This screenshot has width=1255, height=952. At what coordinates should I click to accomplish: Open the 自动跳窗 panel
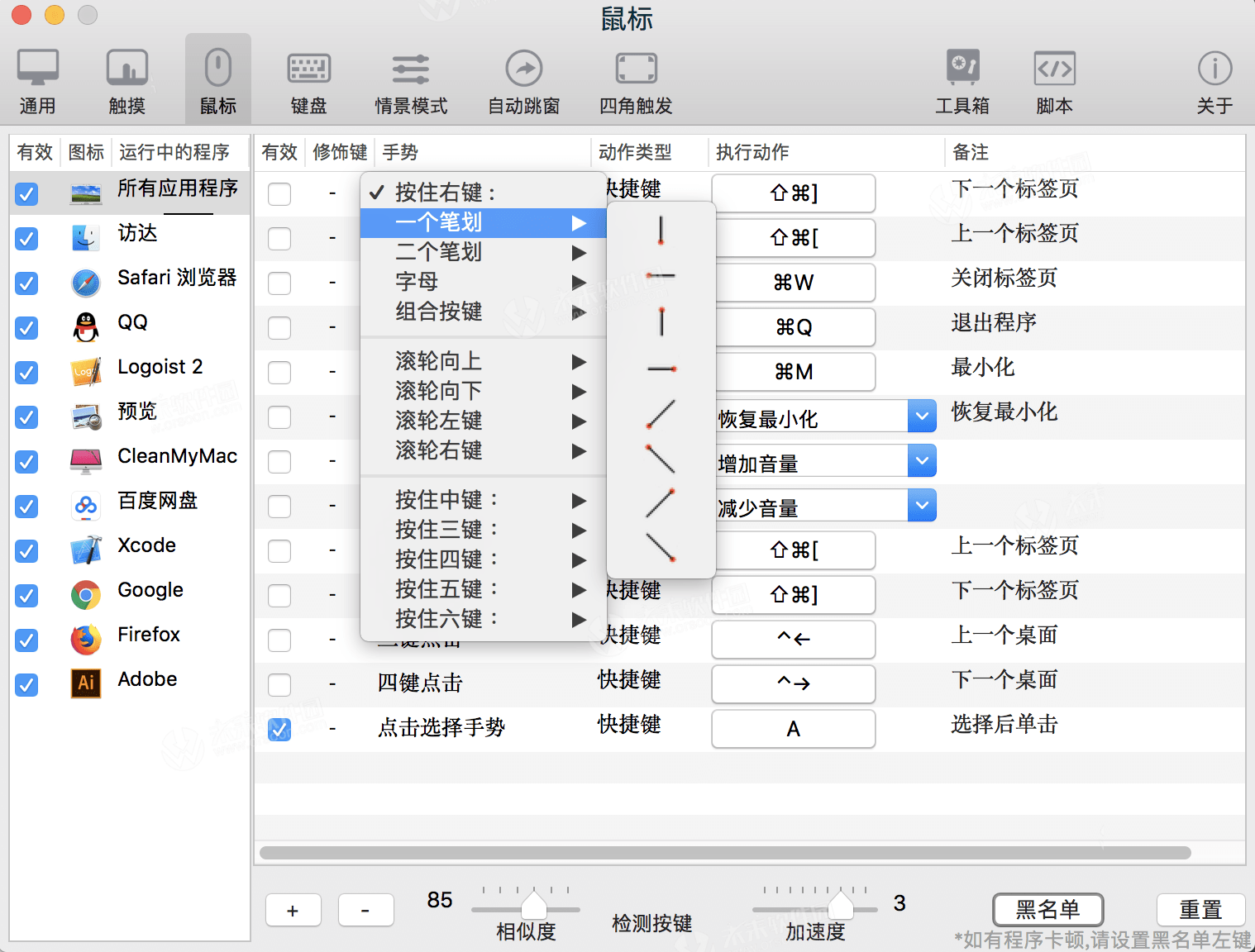click(523, 79)
